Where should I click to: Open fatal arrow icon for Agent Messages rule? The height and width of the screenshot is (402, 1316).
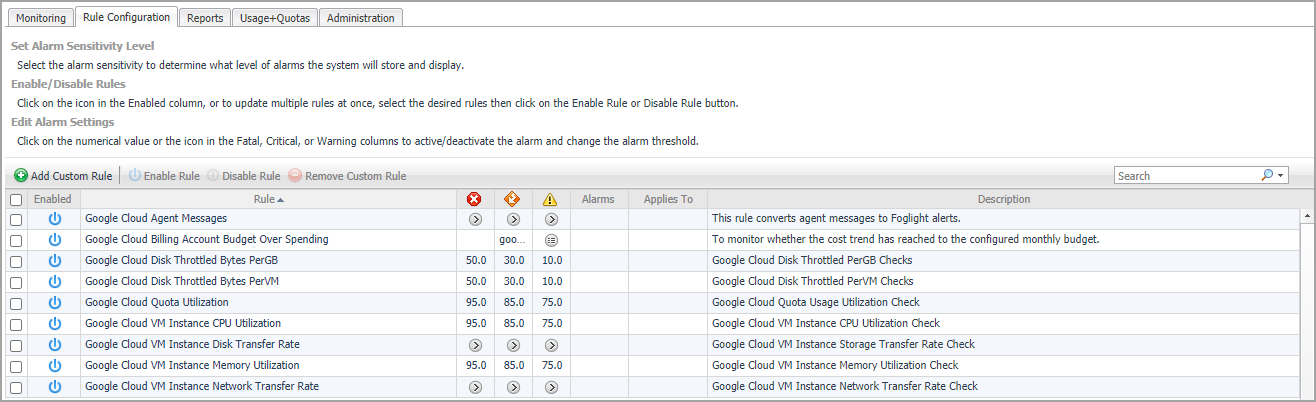coord(475,218)
